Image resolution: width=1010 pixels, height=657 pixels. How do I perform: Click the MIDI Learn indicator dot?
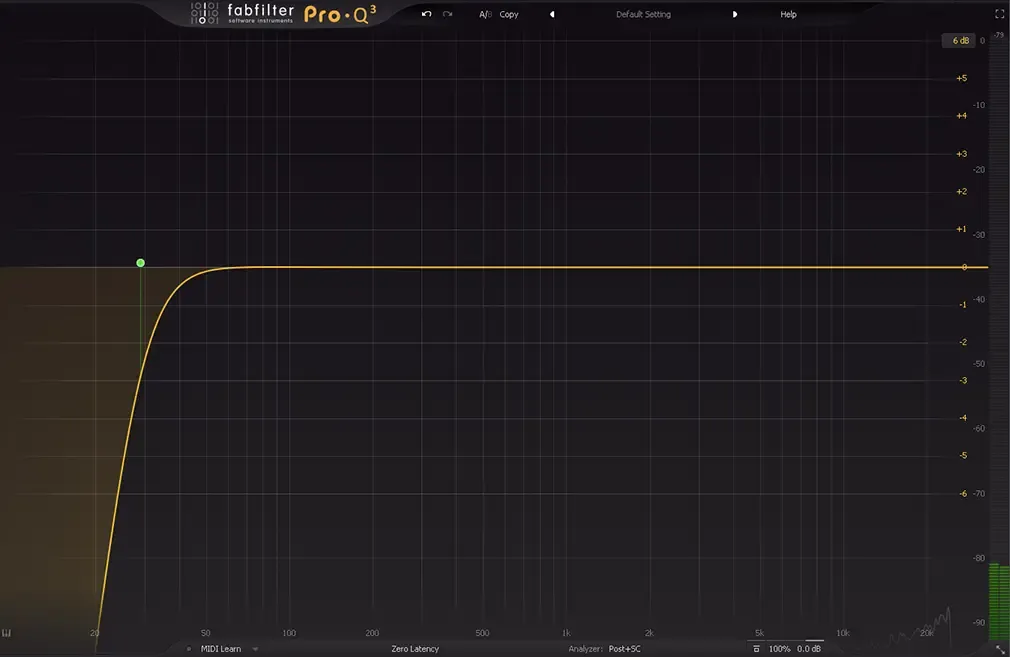tap(189, 649)
